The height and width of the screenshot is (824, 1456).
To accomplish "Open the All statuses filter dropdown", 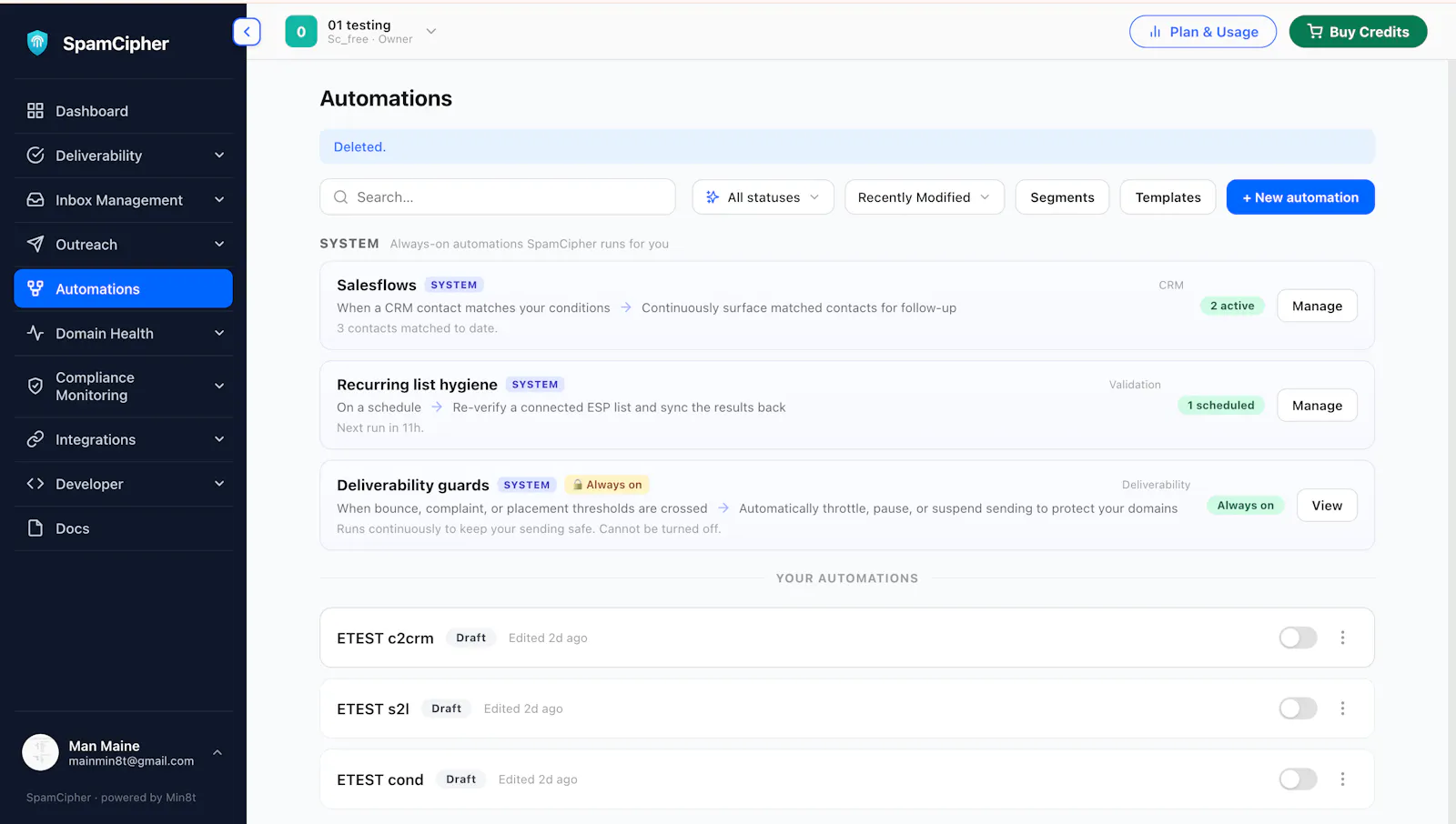I will (763, 197).
